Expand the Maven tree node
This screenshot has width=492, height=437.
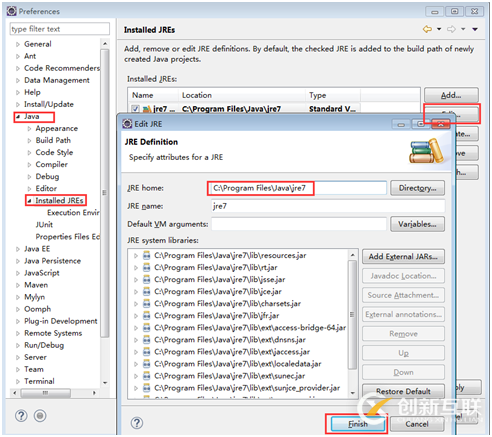18,285
